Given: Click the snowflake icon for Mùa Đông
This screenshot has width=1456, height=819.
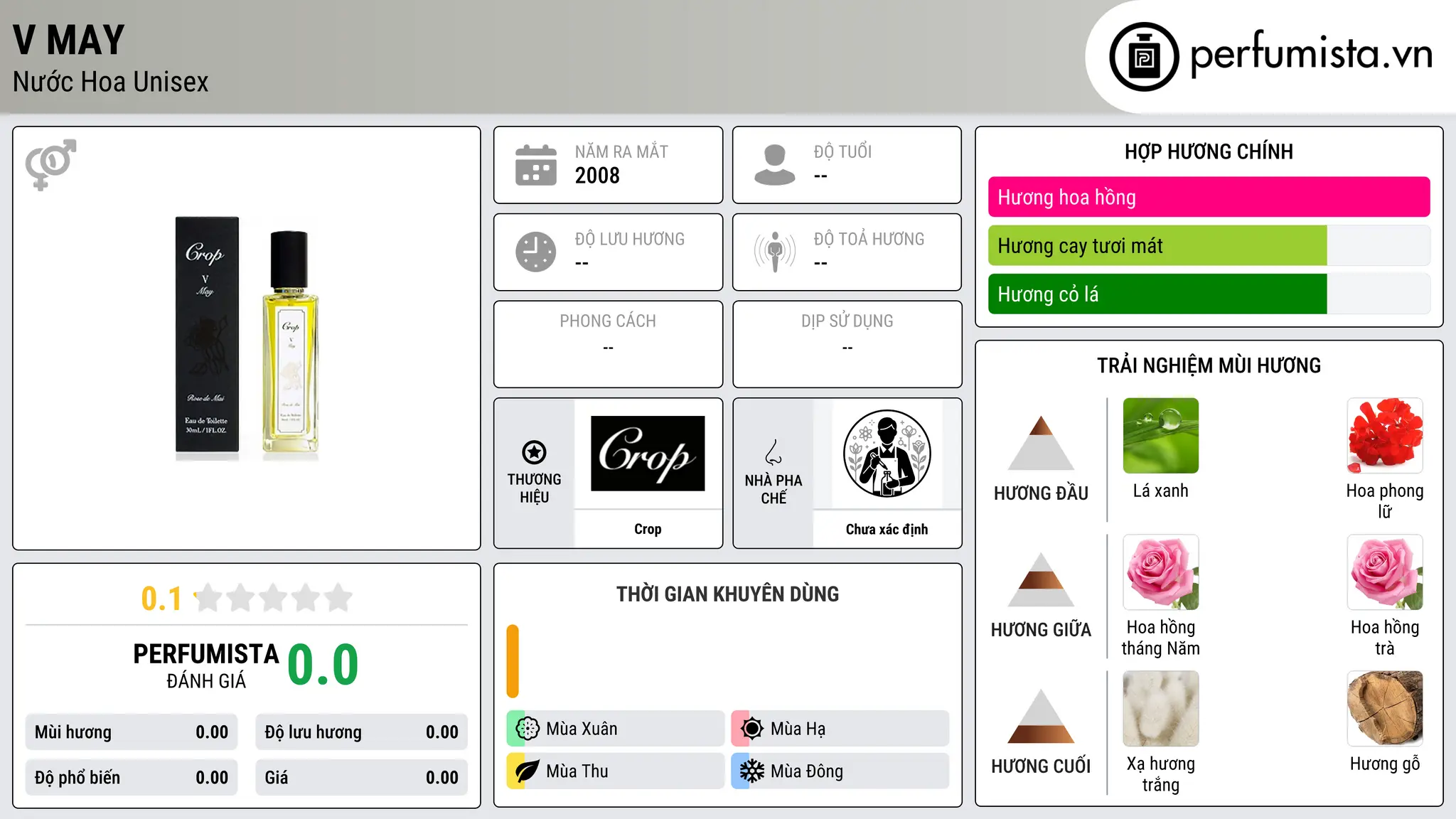Looking at the screenshot, I should [x=752, y=771].
